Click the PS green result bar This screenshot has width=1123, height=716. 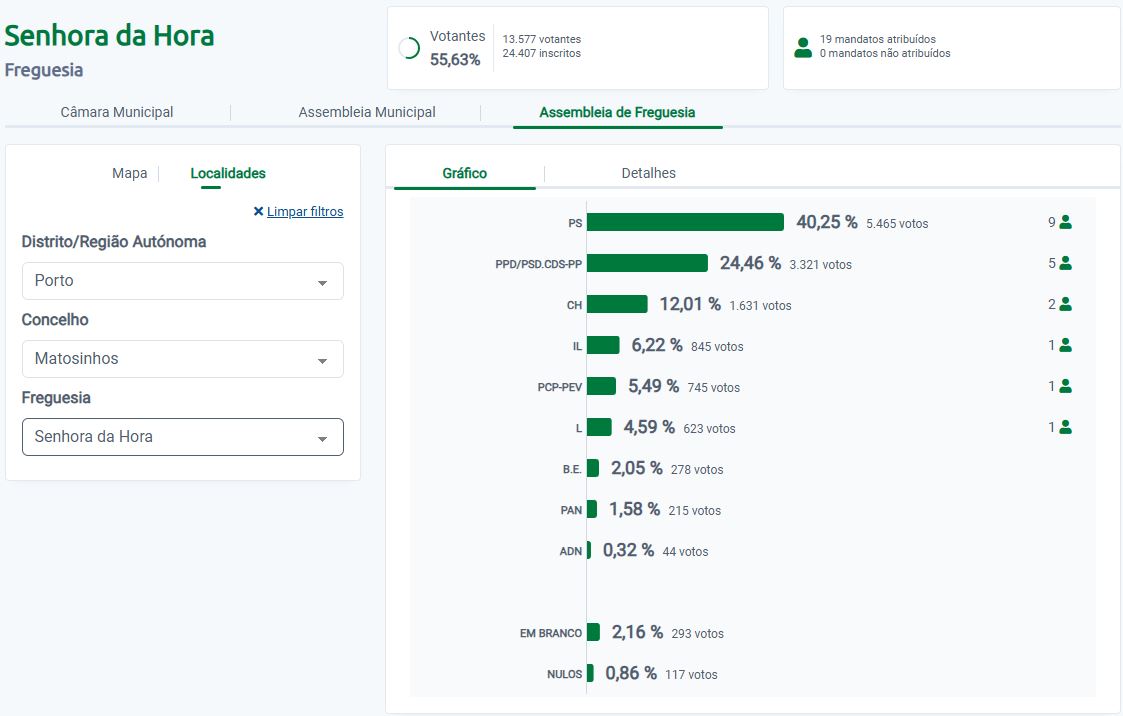click(685, 222)
